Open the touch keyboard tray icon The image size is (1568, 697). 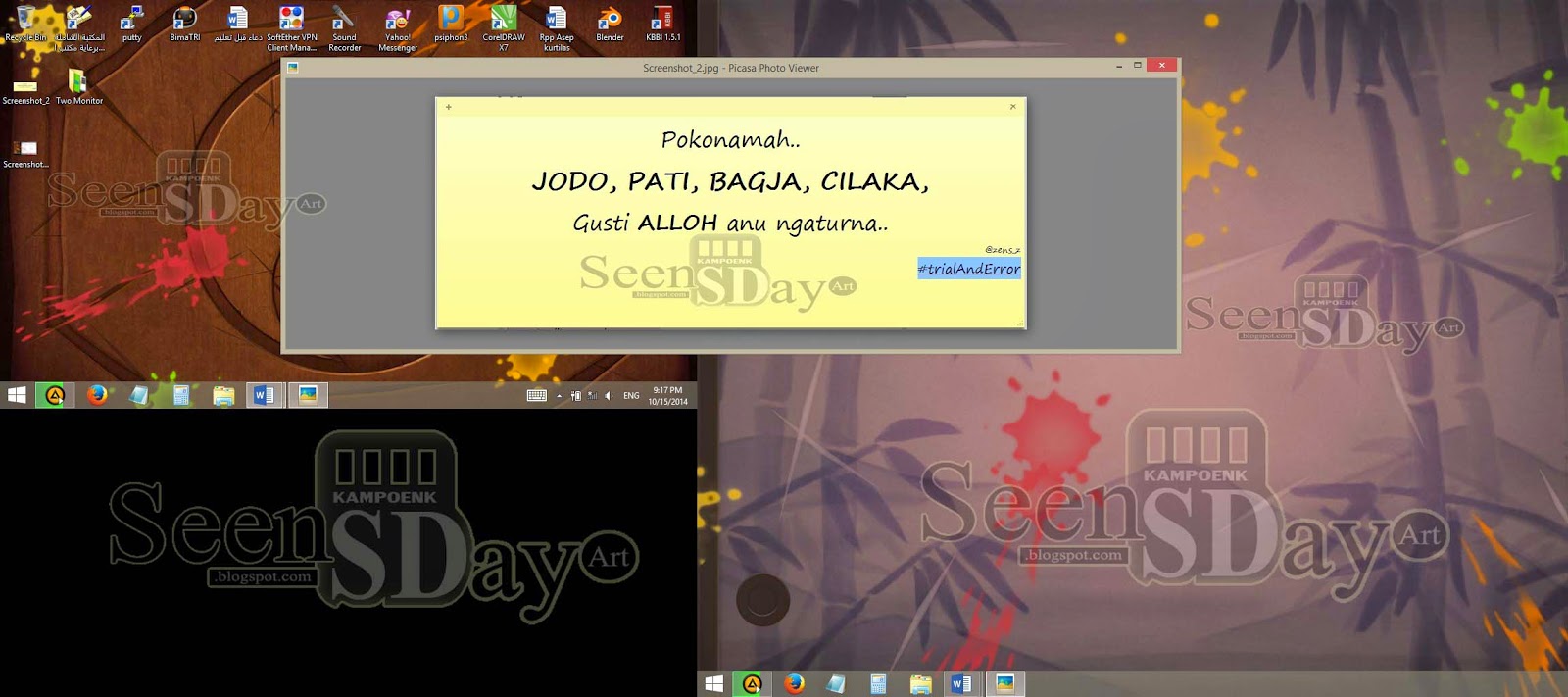tap(537, 396)
